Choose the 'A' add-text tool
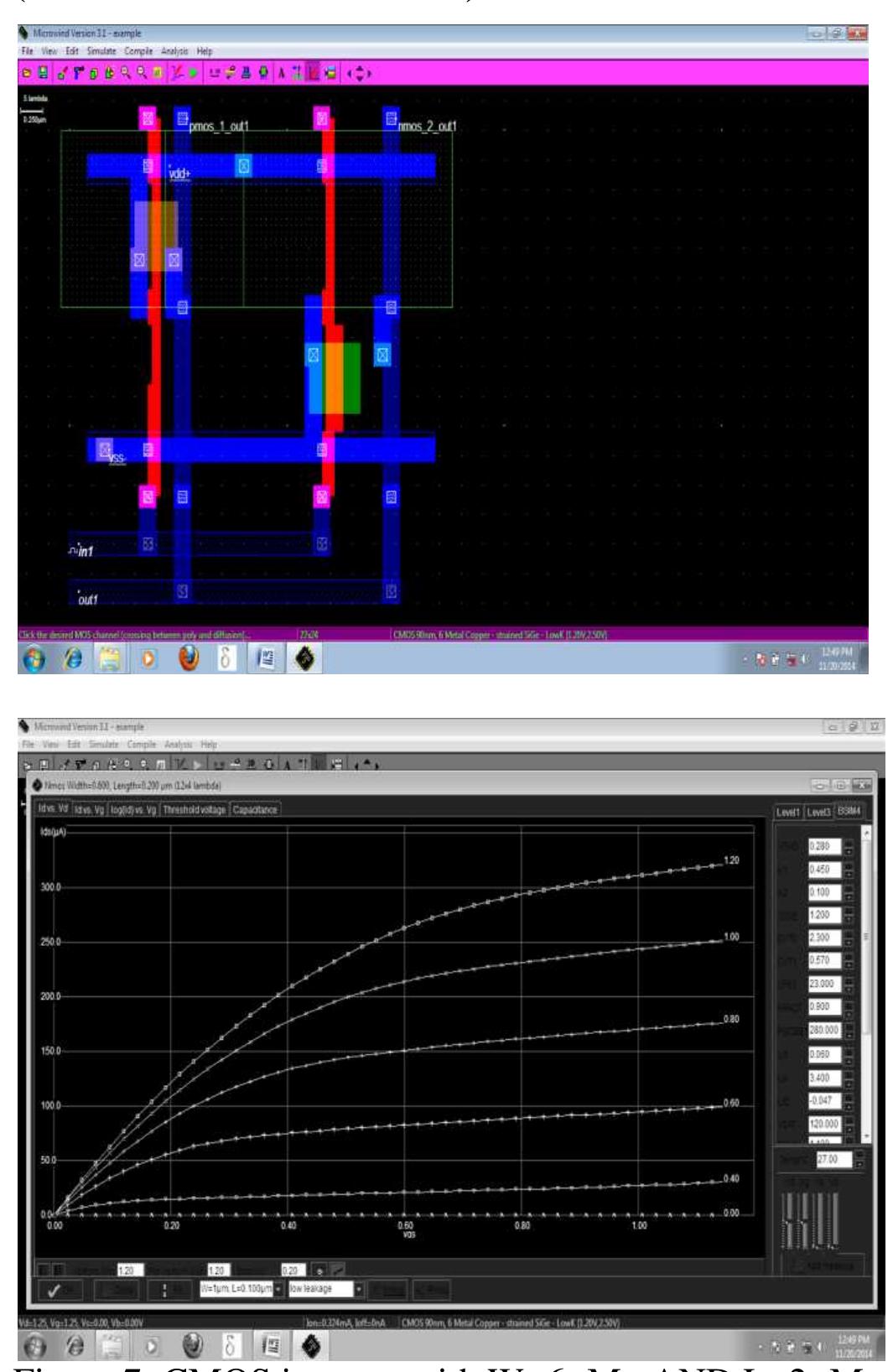This screenshot has height=1372, width=893. coord(280,73)
